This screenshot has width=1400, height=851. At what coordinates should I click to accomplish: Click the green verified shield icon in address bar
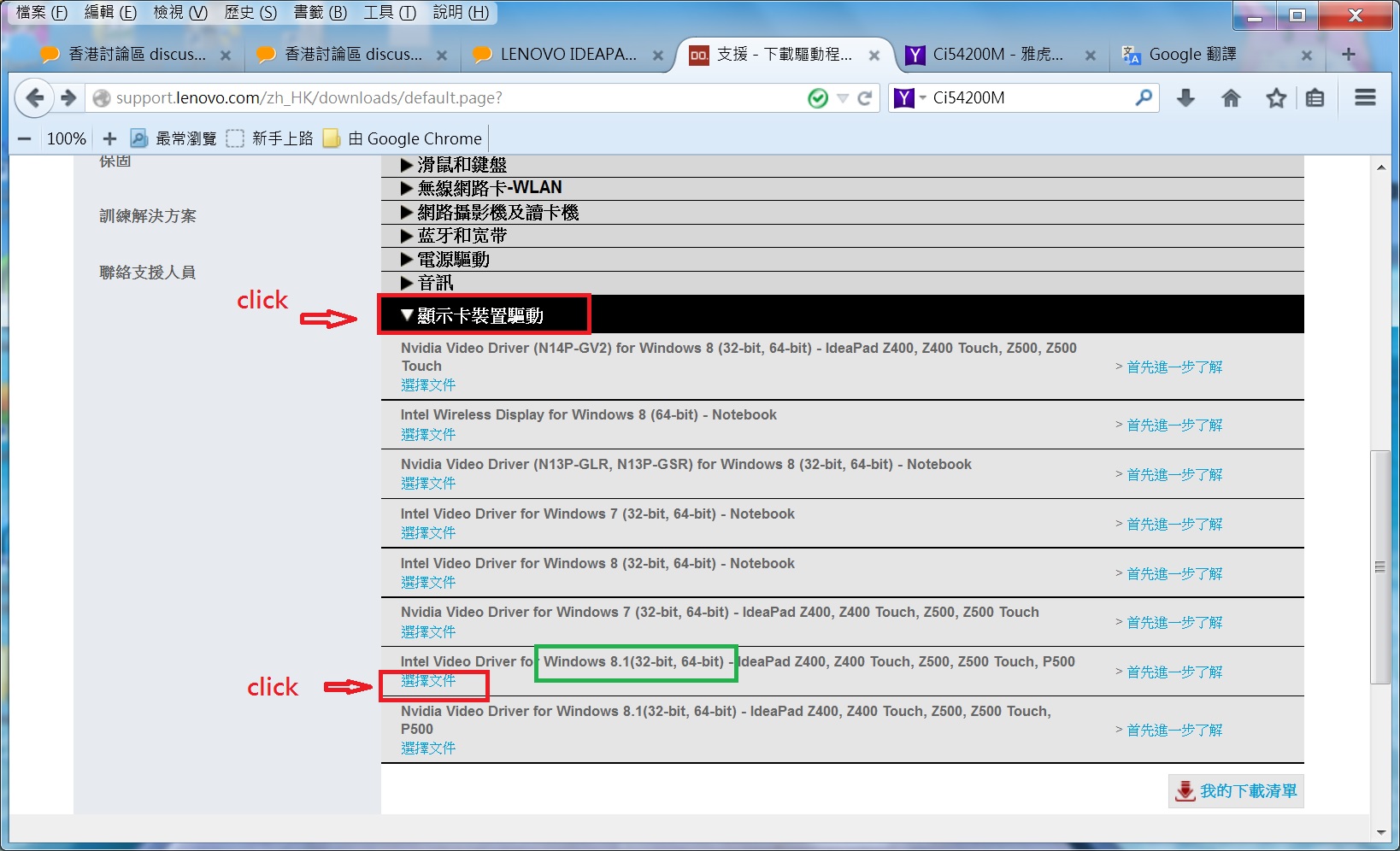point(818,98)
